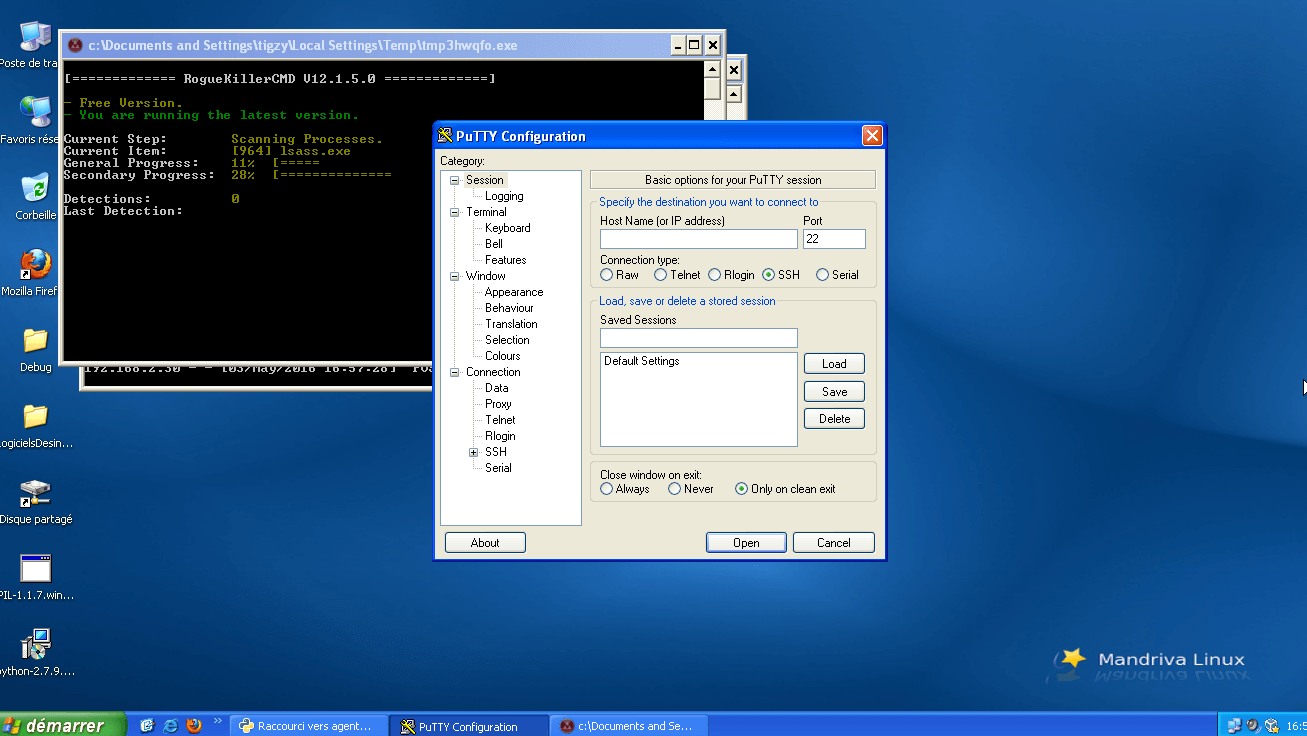Screen dimensions: 1307x736
Task: Click the Host Name input field
Action: coord(698,239)
